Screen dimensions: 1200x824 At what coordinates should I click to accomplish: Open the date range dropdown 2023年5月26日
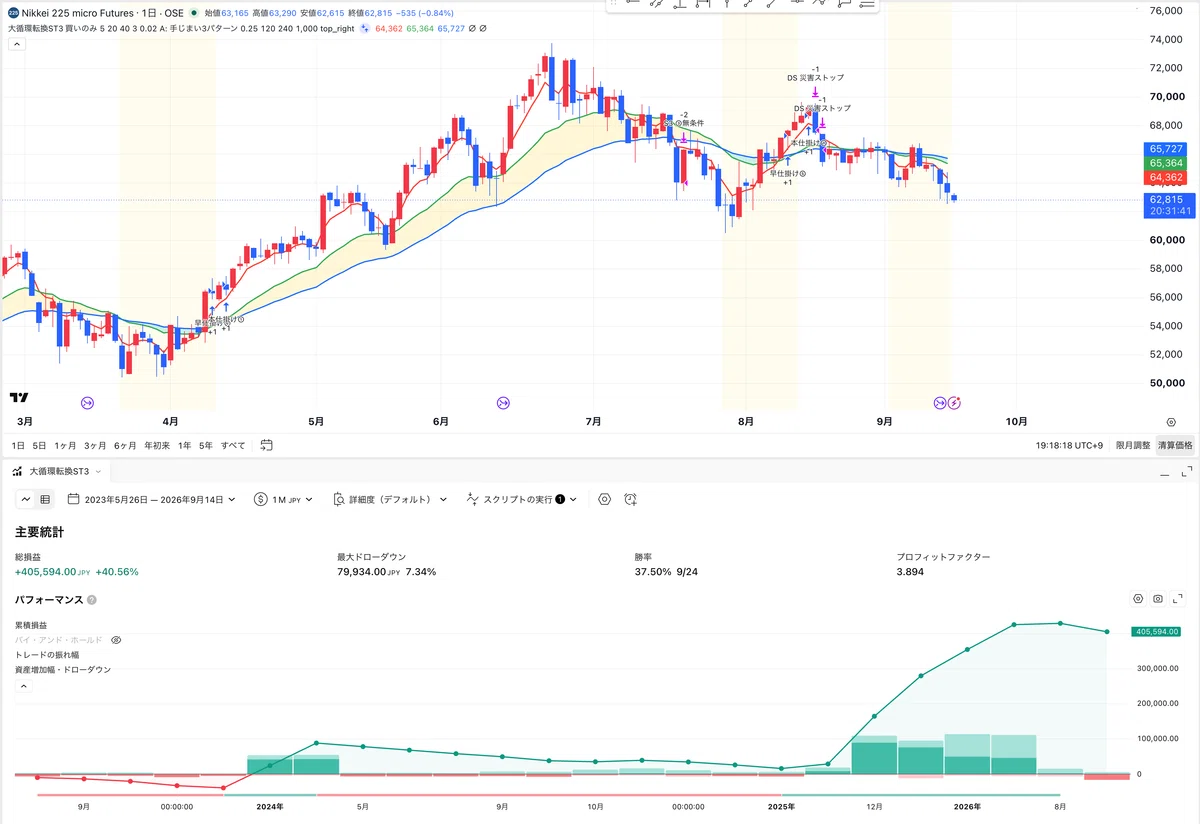pyautogui.click(x=151, y=499)
